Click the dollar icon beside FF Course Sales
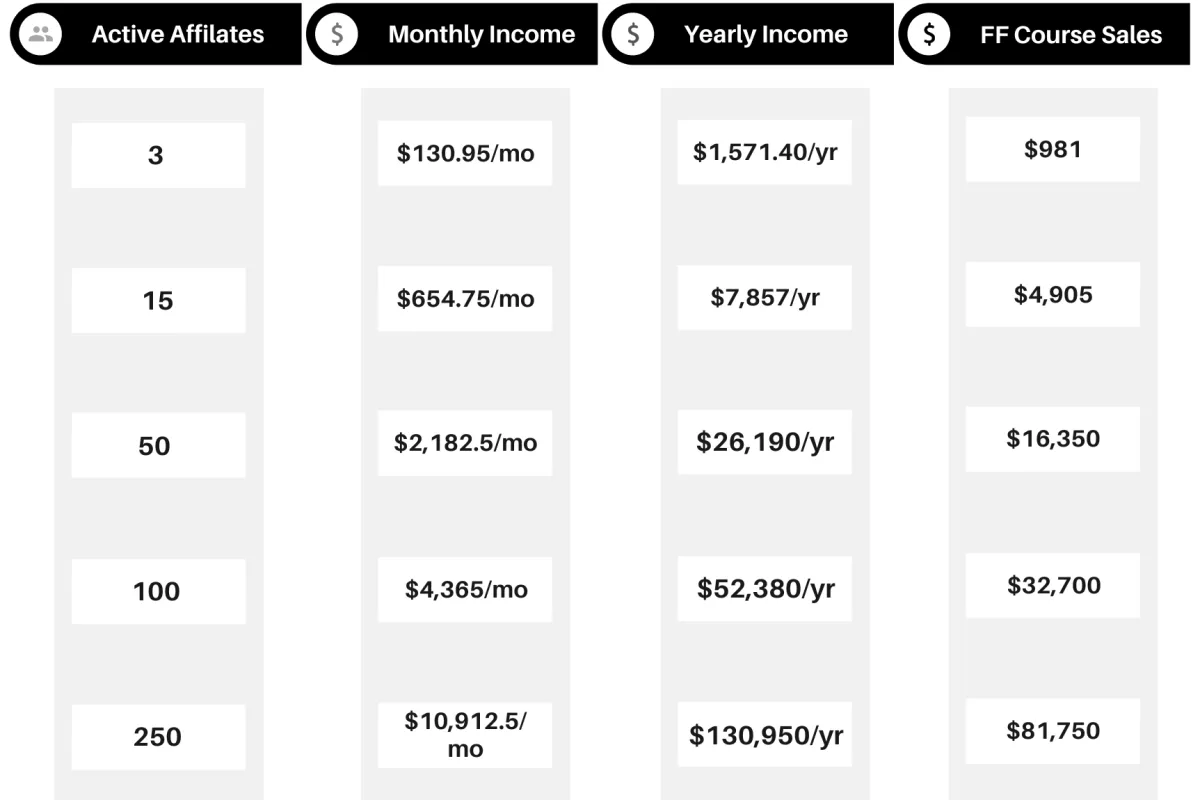This screenshot has height=800, width=1200. (930, 35)
